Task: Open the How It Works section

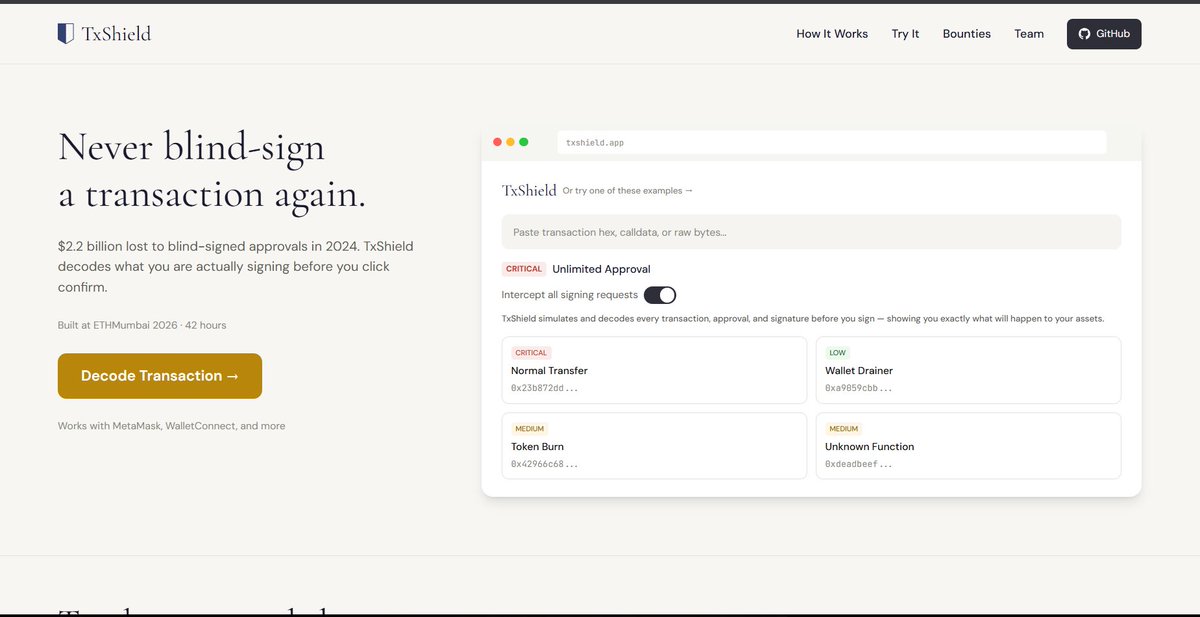Action: tap(832, 34)
